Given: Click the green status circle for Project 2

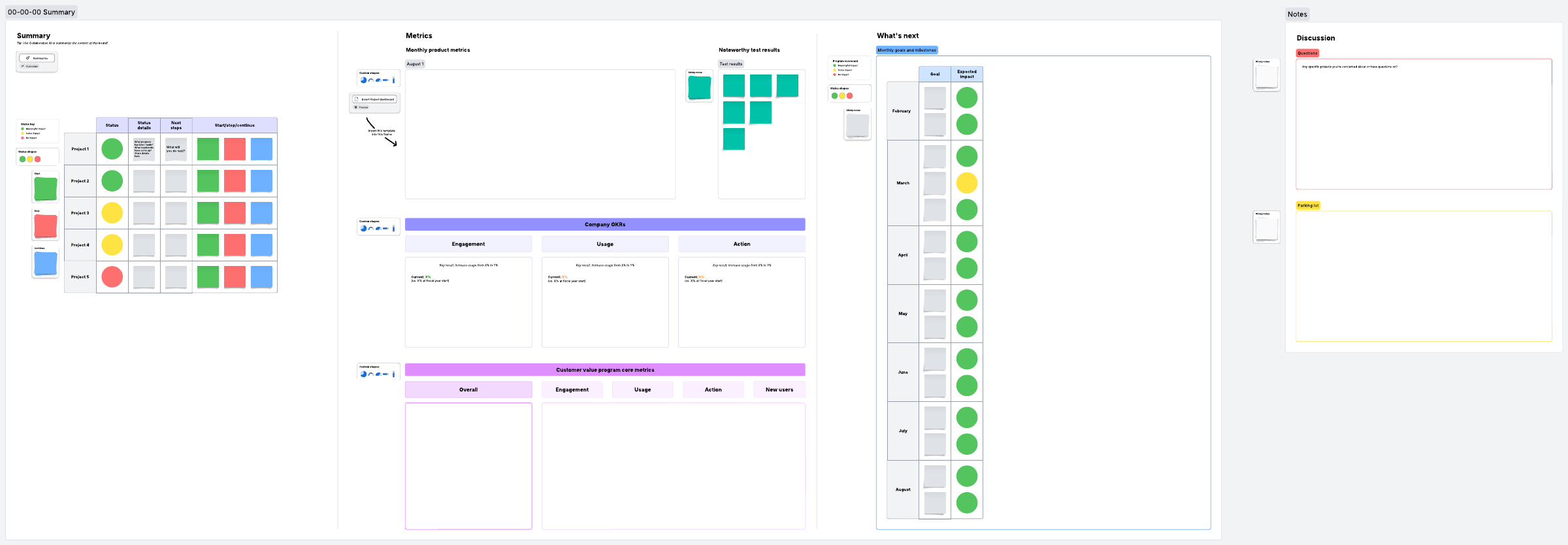Looking at the screenshot, I should point(112,181).
